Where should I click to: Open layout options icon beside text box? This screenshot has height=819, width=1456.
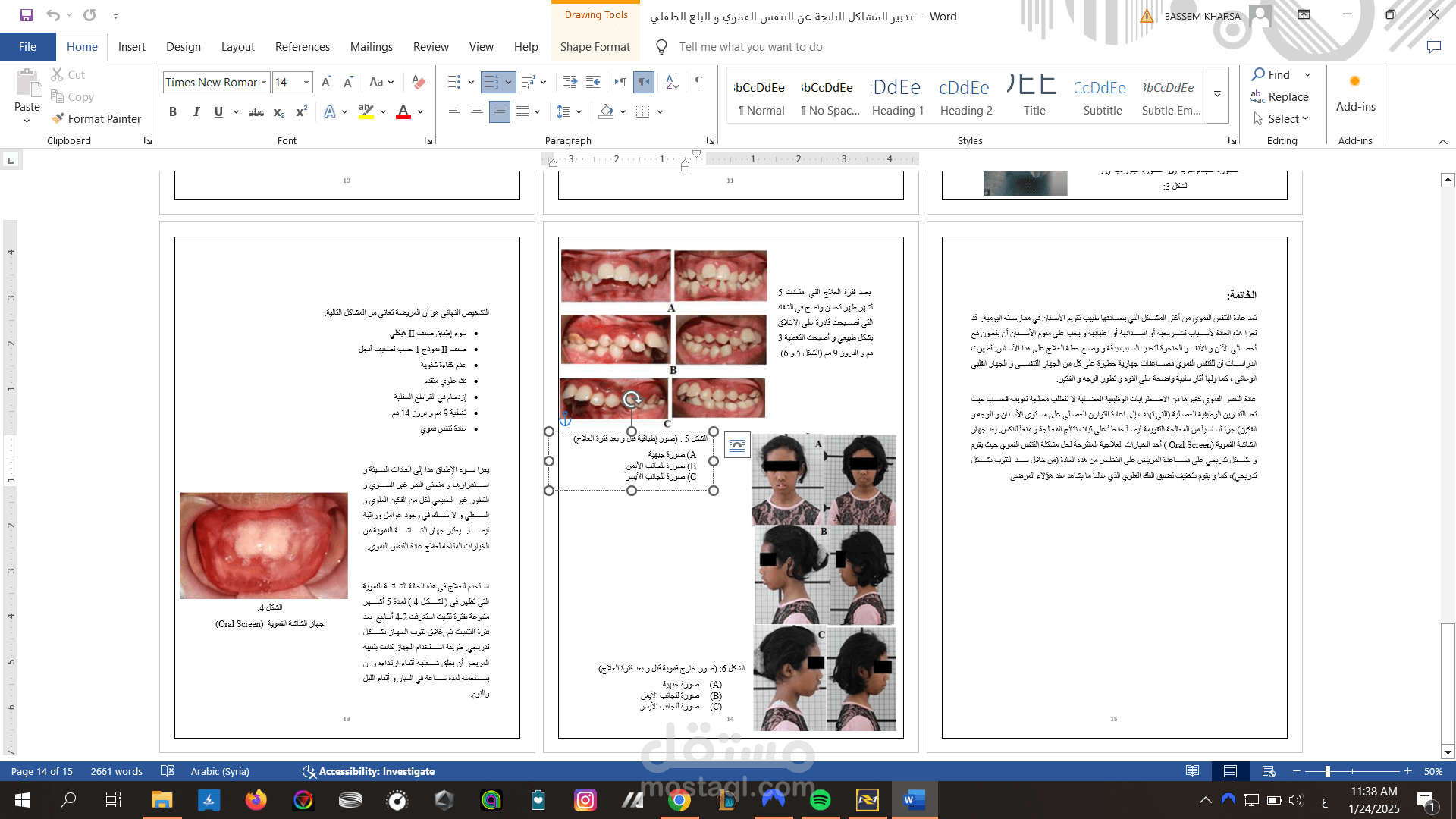737,445
